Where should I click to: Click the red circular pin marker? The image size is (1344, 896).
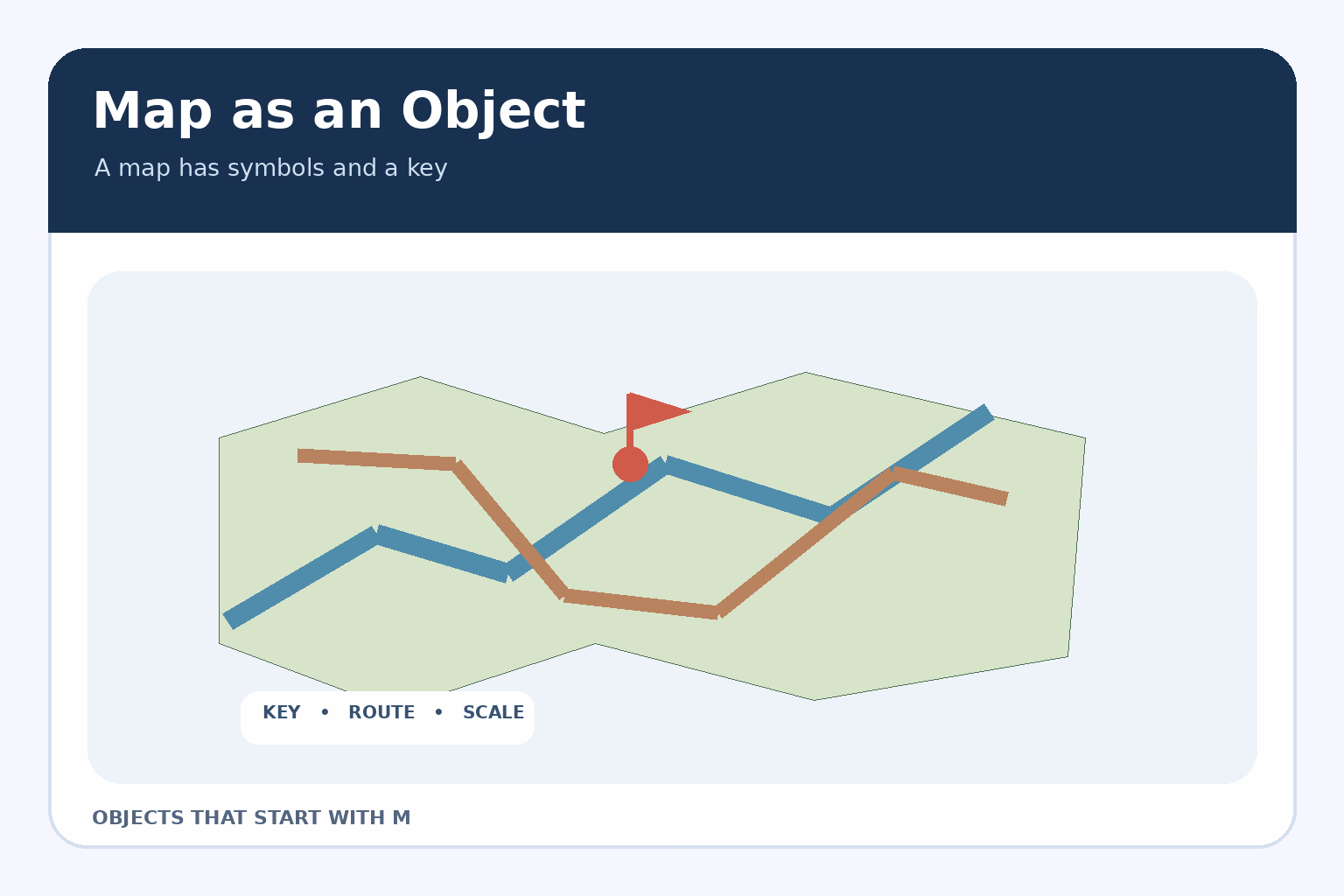point(630,465)
